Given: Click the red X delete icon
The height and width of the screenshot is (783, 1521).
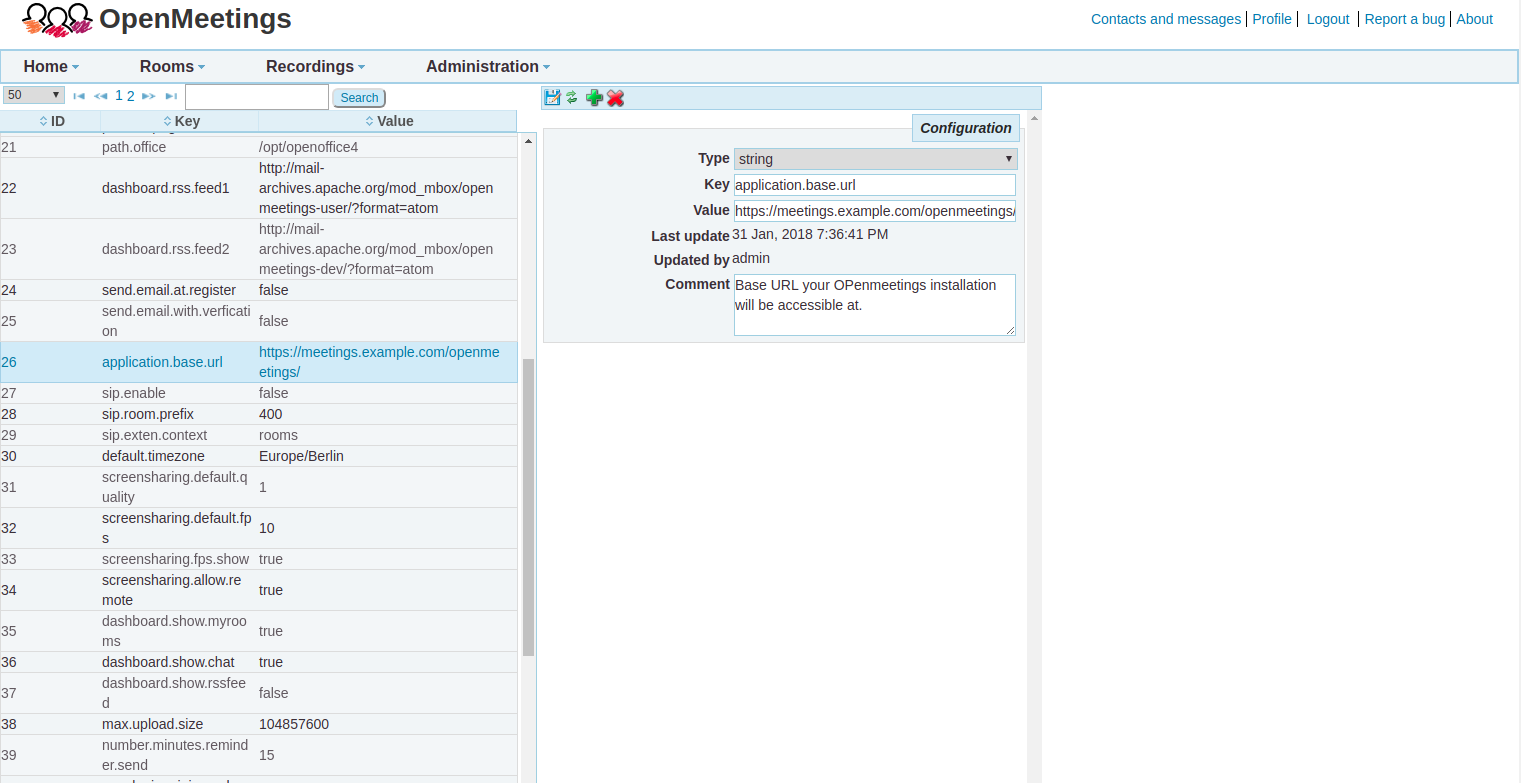Looking at the screenshot, I should click(x=615, y=97).
